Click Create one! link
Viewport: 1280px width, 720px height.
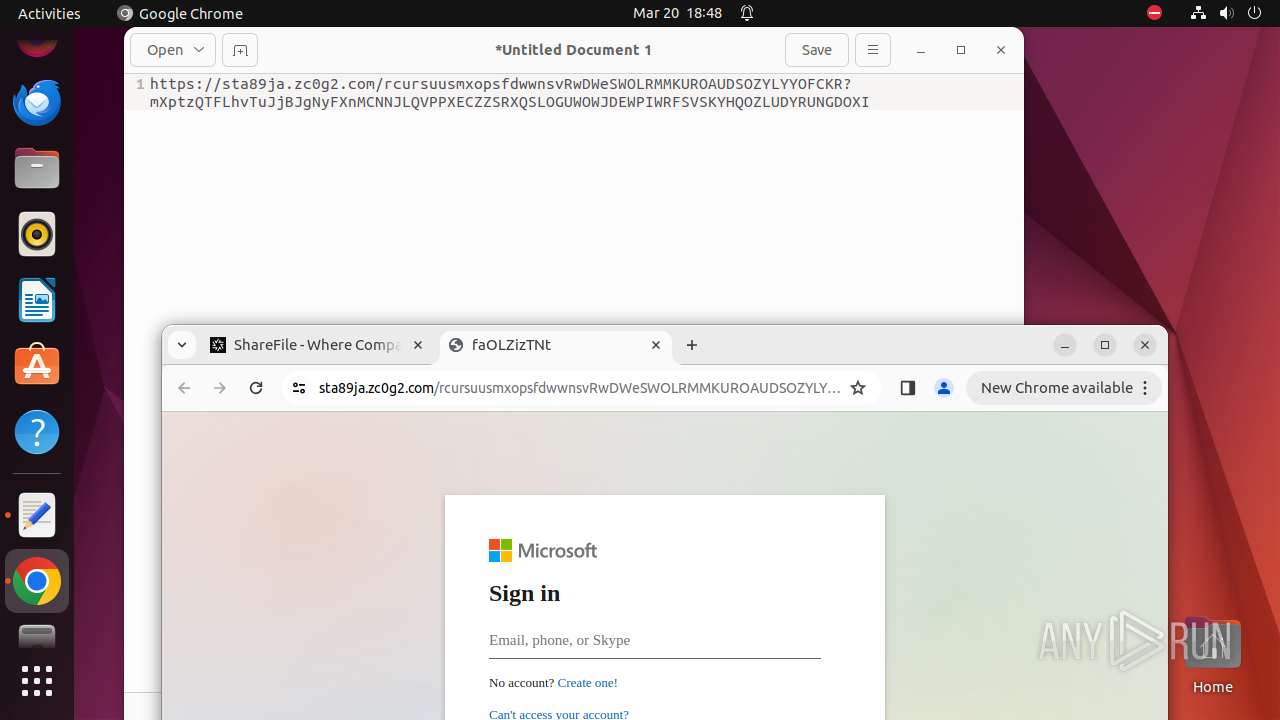point(587,683)
